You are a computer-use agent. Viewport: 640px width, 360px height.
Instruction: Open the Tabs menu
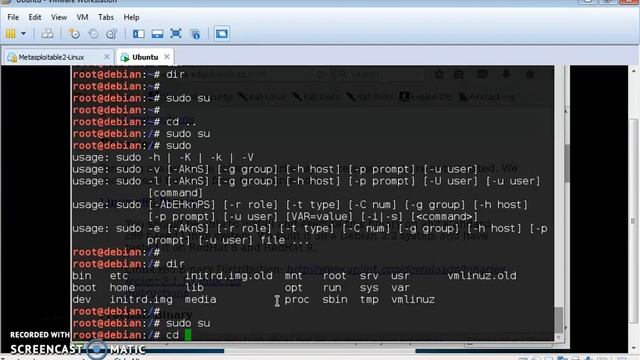106,17
